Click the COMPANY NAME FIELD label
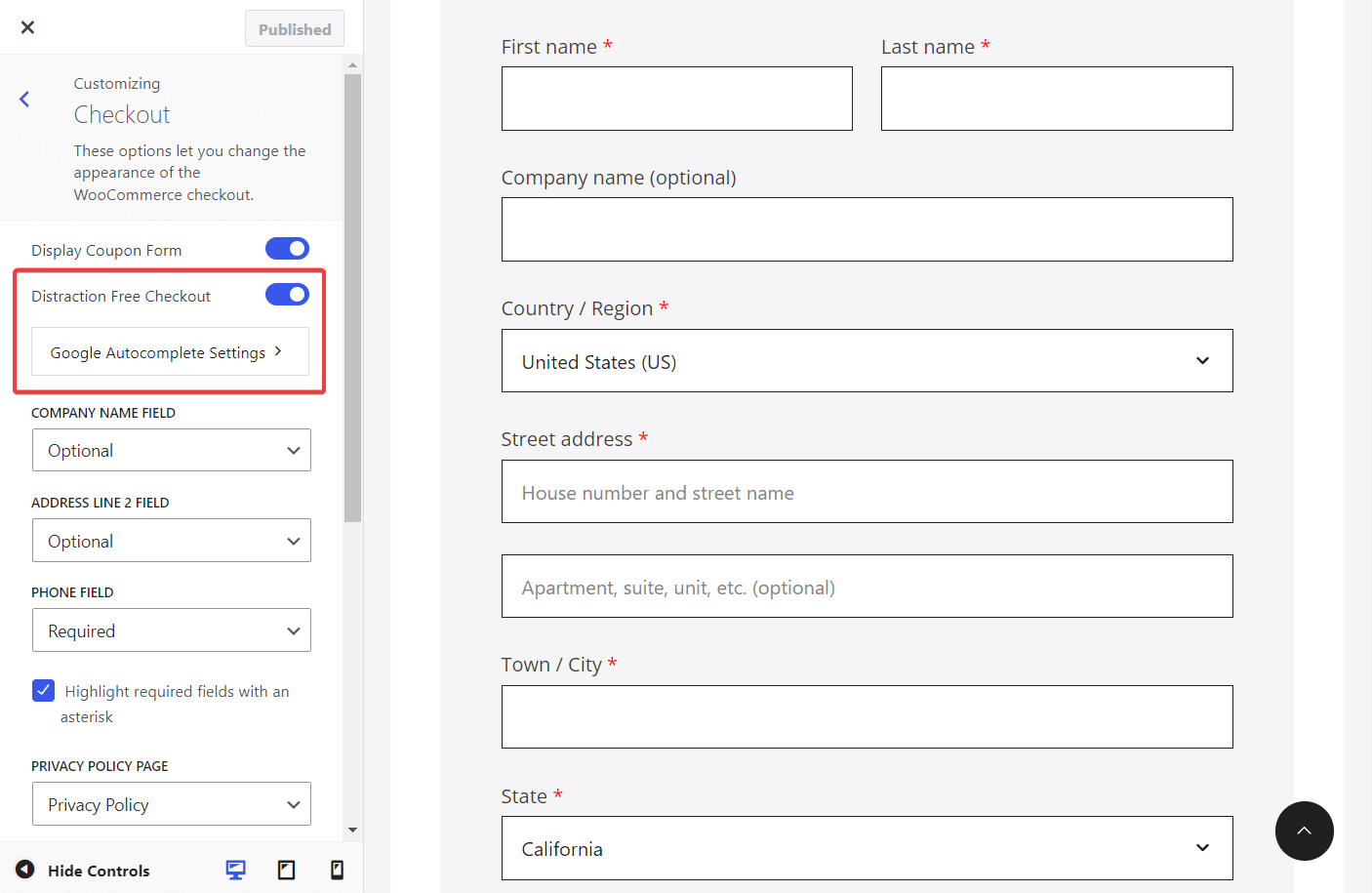 103,413
